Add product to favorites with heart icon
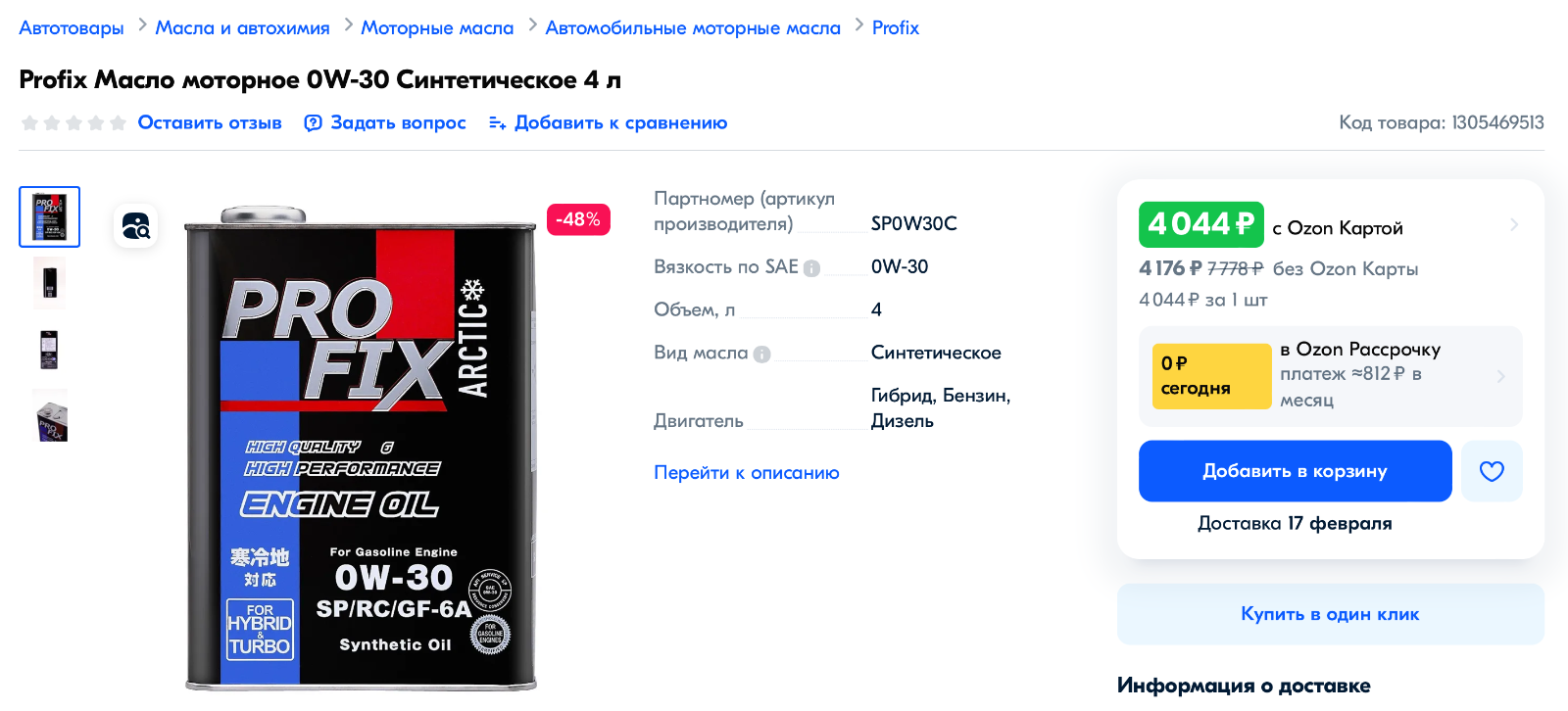 (1492, 471)
